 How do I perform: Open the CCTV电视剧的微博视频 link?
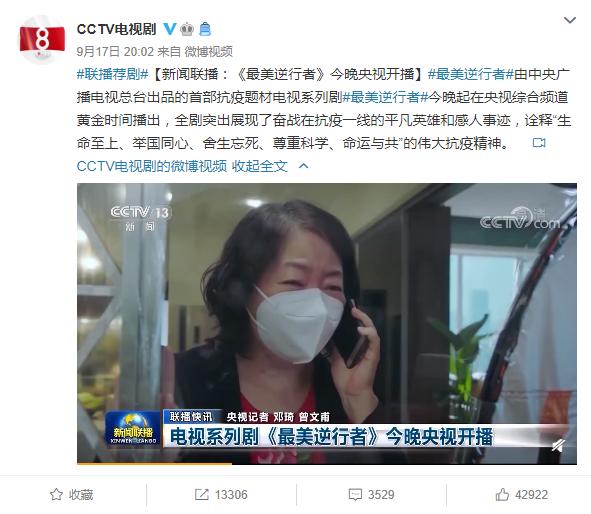pos(152,166)
